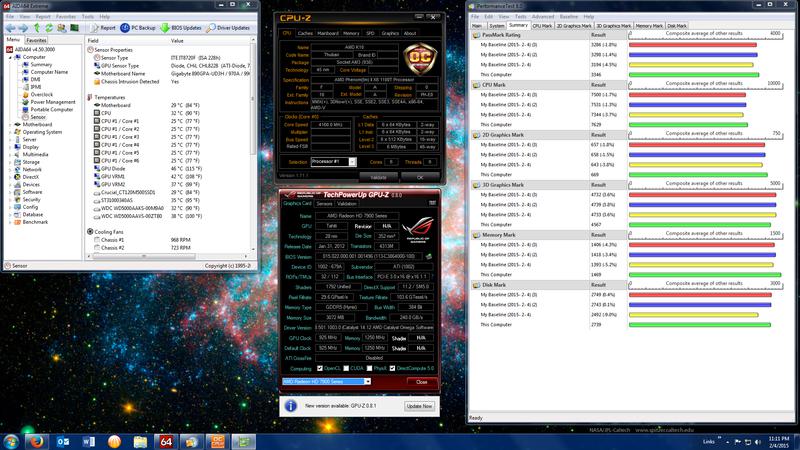
Task: Click the Disk Mark section header icon
Action: coord(477,285)
